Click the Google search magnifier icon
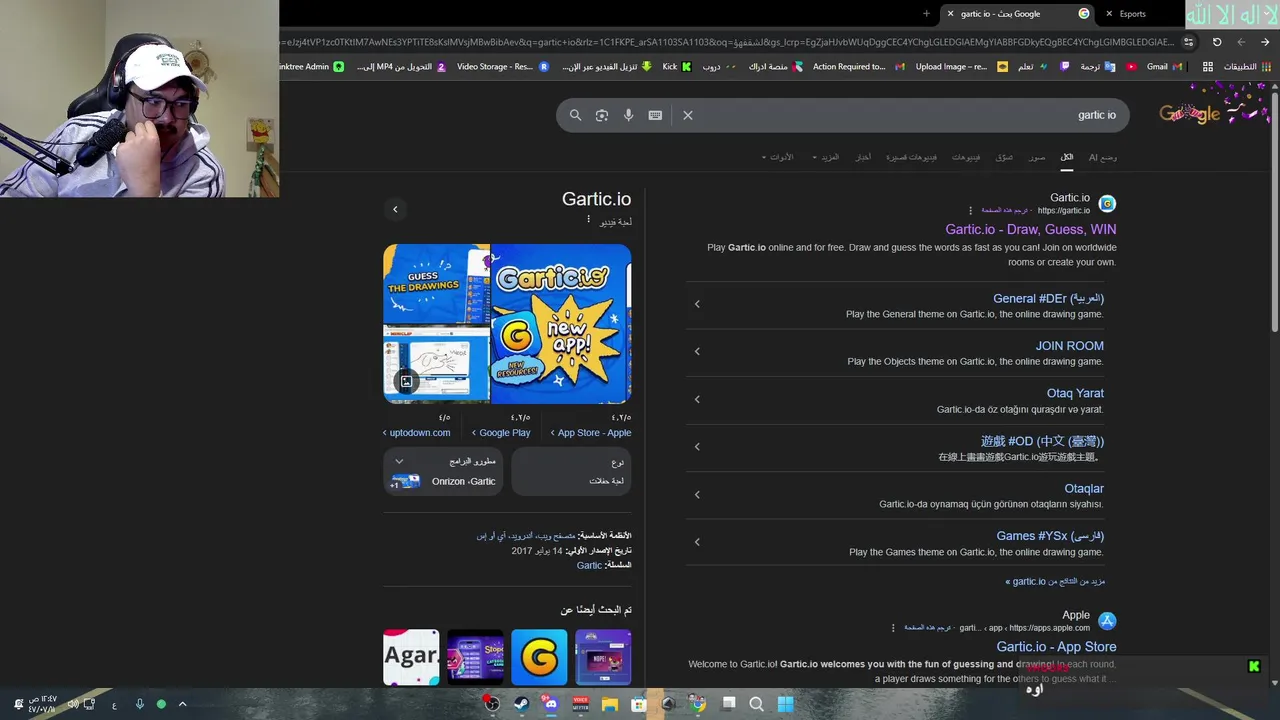Screen dimensions: 1280x720 [575, 115]
